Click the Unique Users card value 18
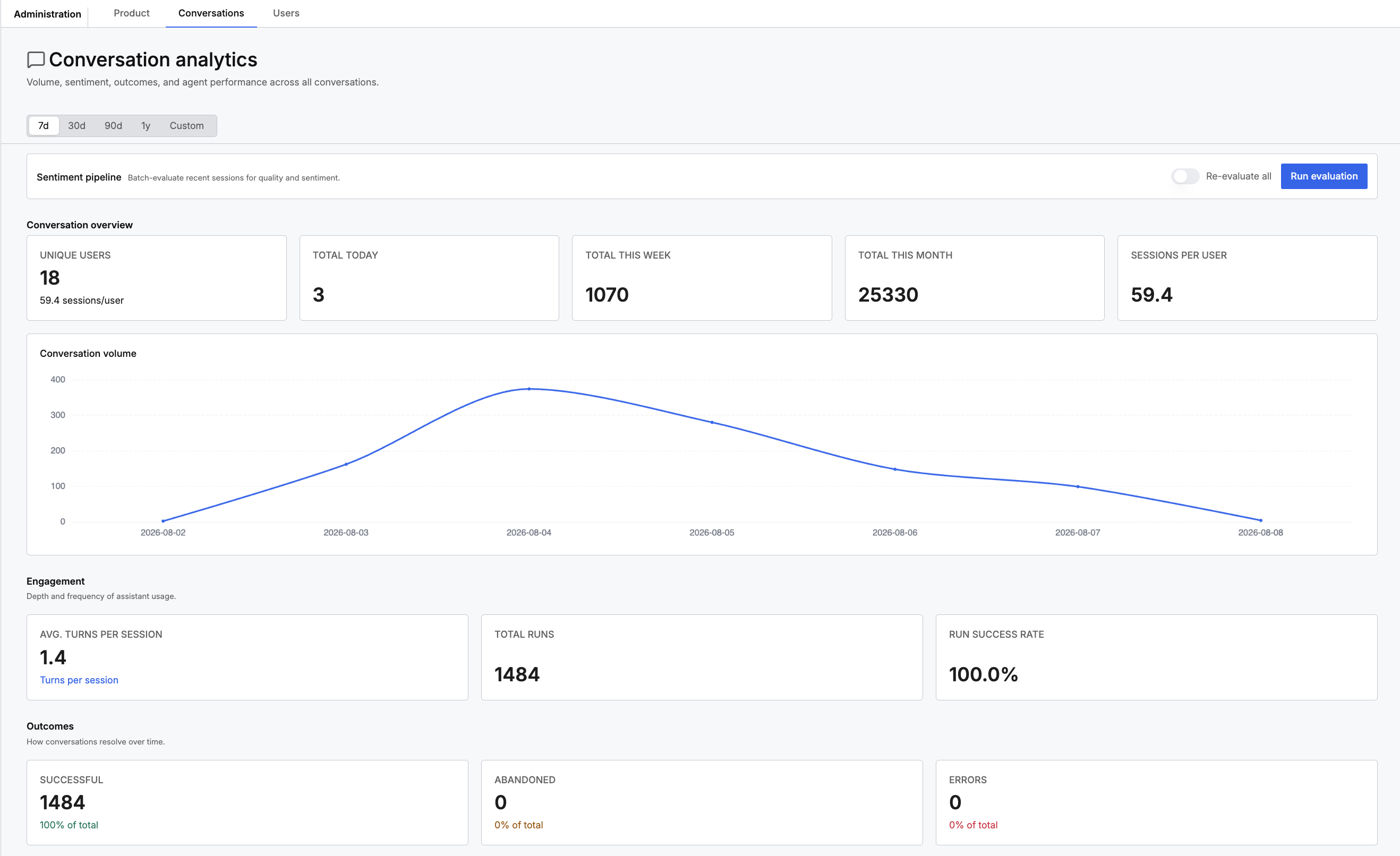 [x=49, y=278]
